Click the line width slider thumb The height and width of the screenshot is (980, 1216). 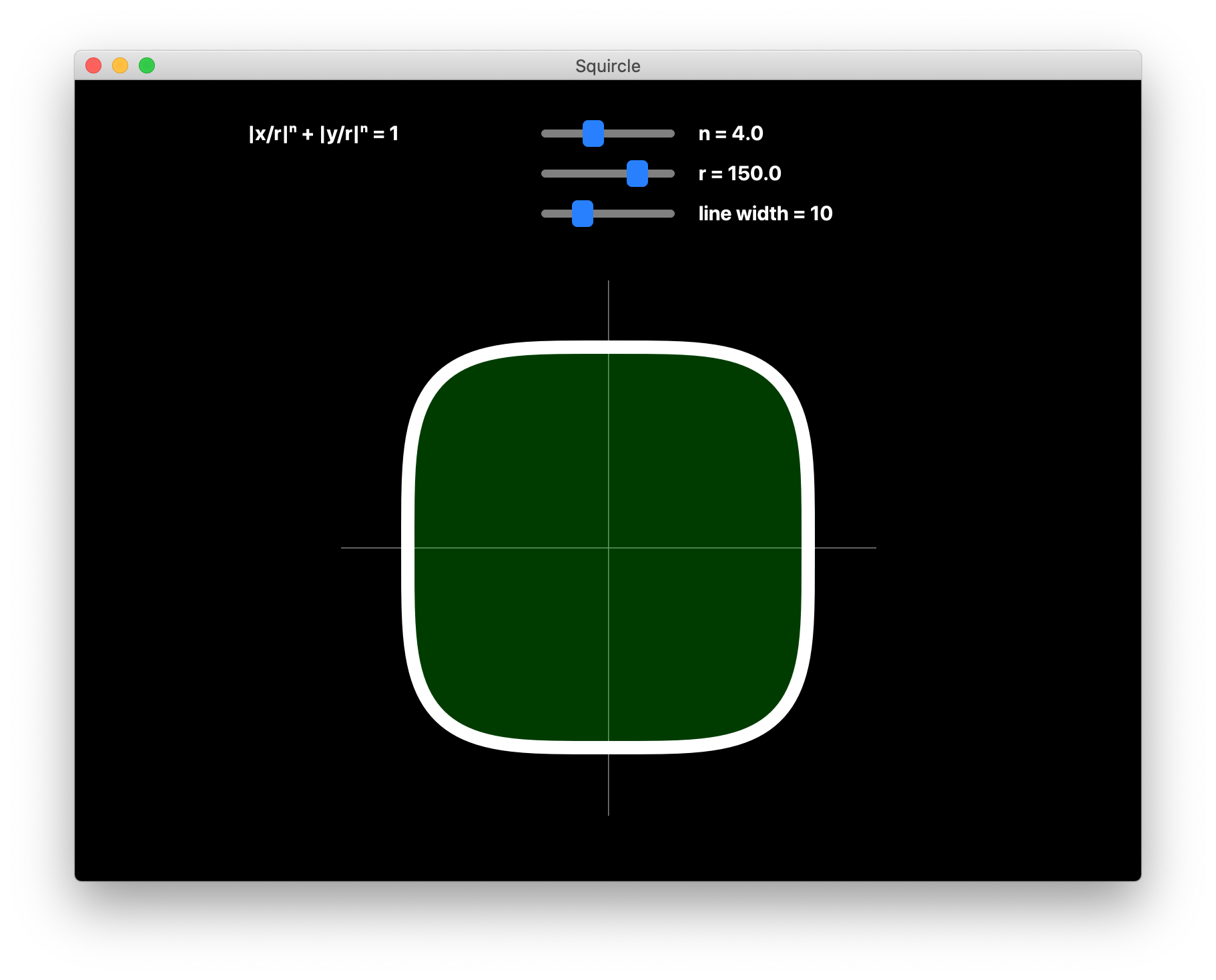pos(582,214)
